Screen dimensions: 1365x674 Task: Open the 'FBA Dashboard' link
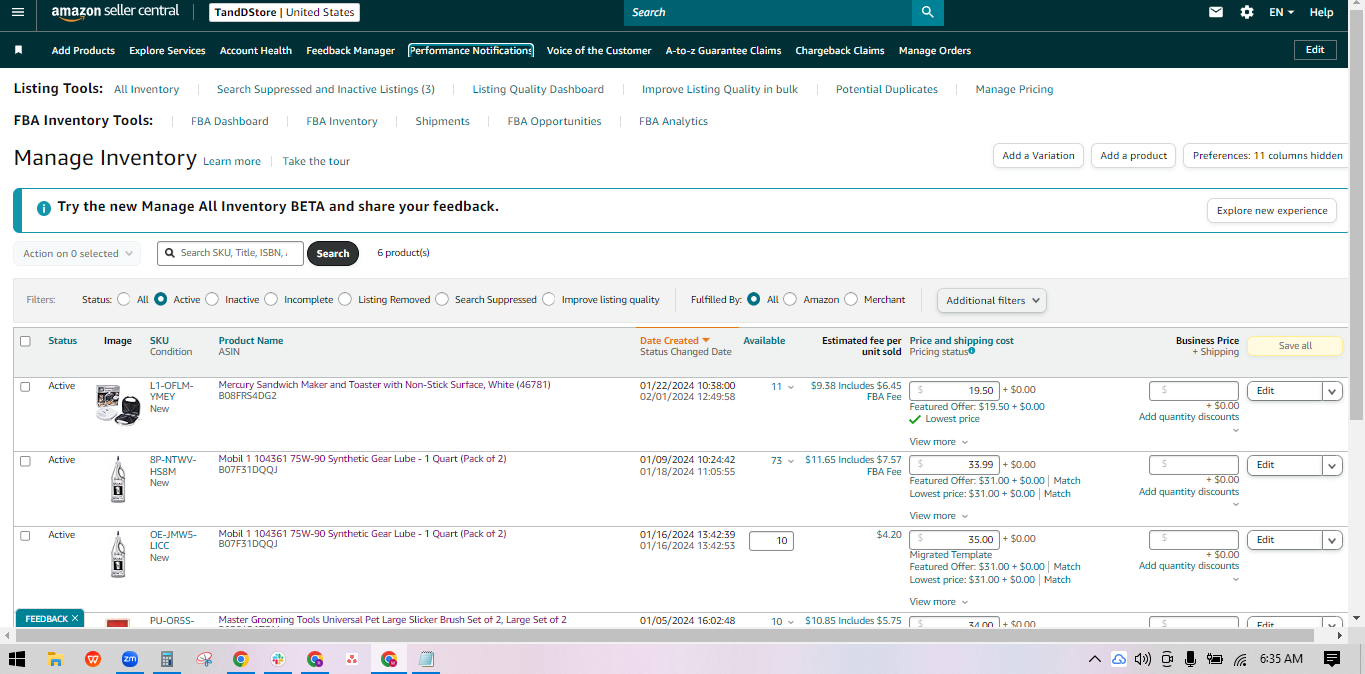coord(230,121)
